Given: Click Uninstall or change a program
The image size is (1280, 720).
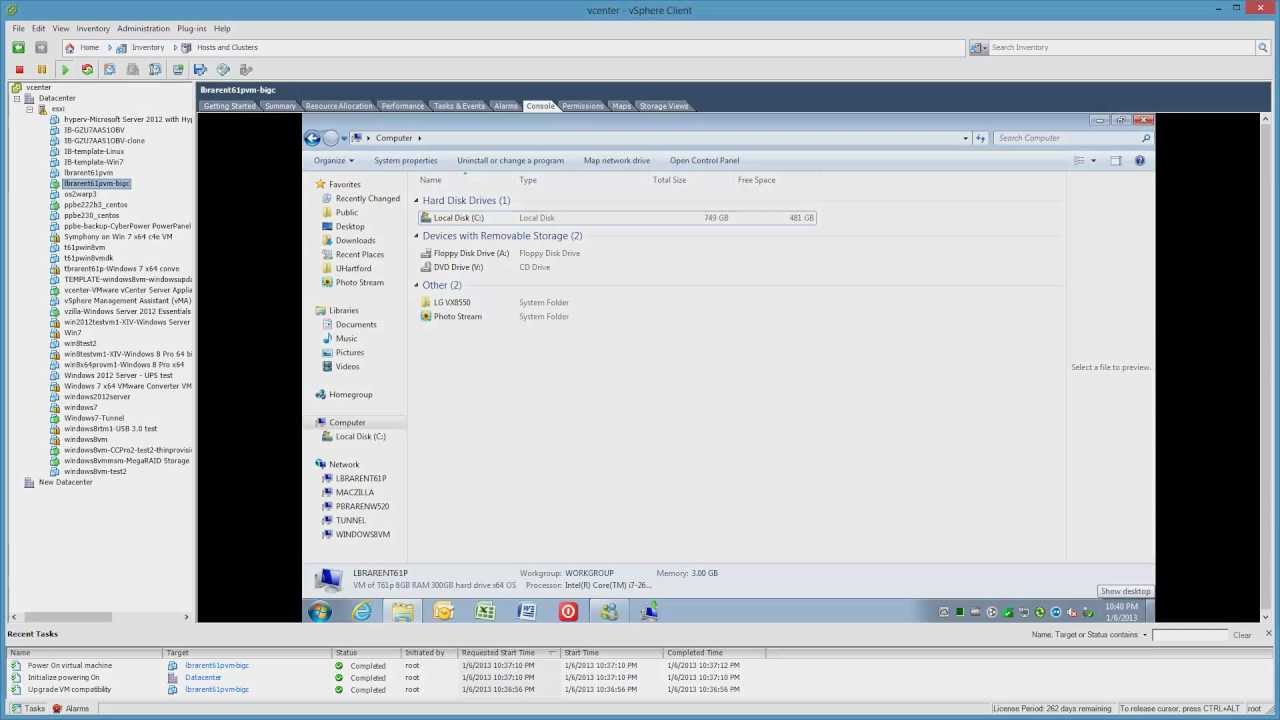Looking at the screenshot, I should (510, 161).
